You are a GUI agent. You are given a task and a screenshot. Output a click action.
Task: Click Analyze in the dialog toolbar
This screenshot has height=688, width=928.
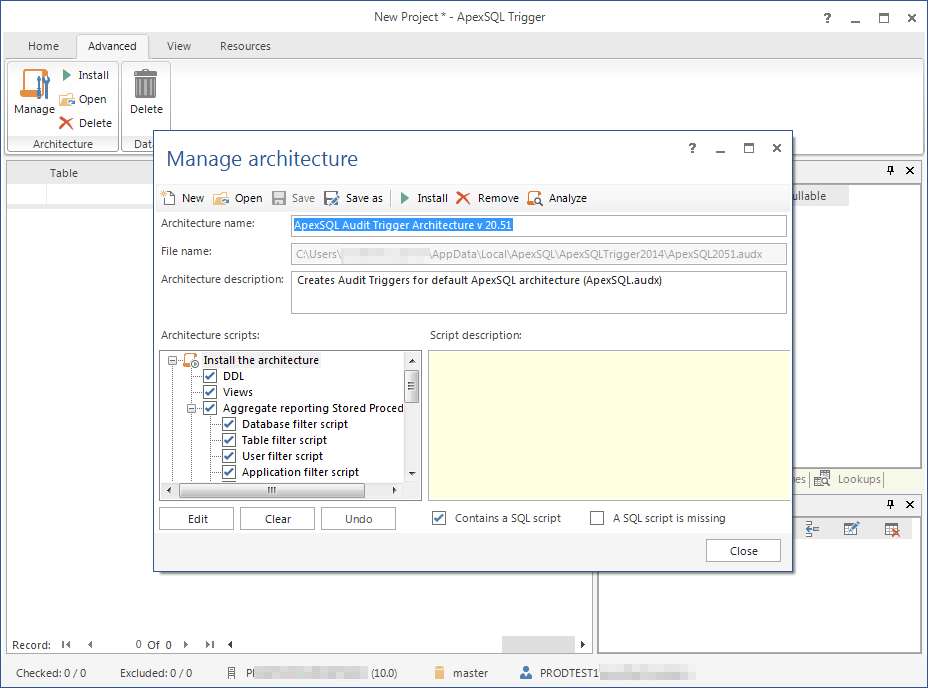pyautogui.click(x=557, y=198)
